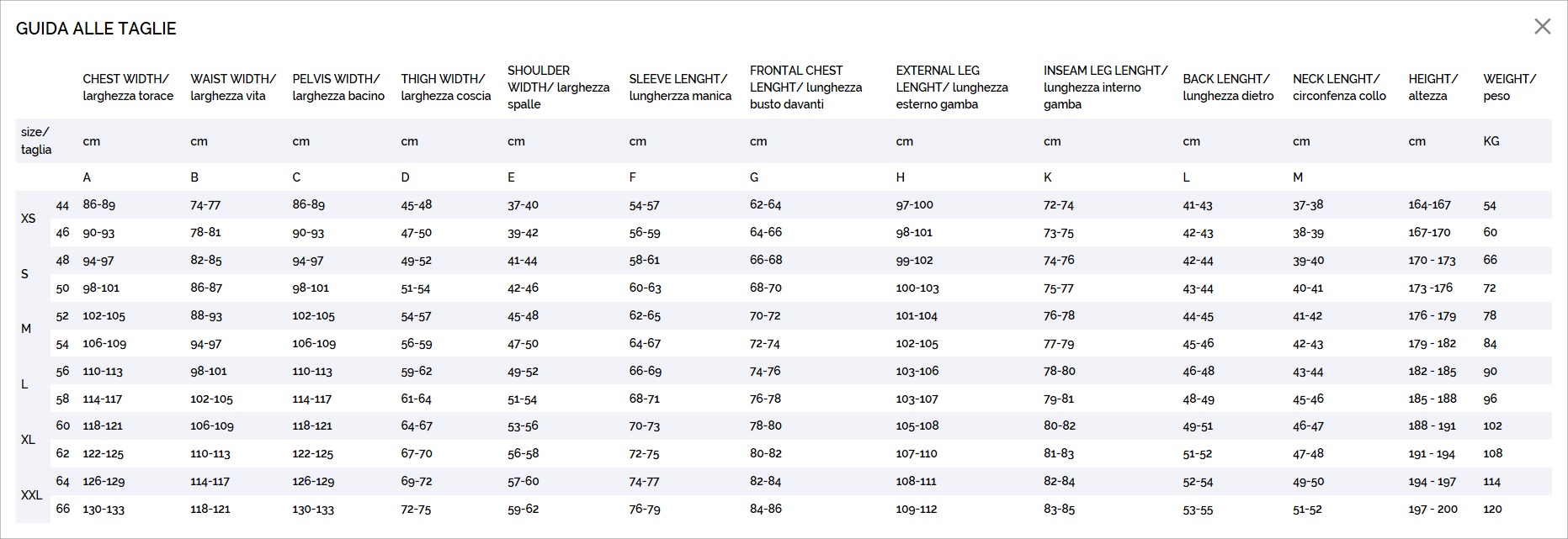Close the size guide dialog

click(x=1542, y=27)
